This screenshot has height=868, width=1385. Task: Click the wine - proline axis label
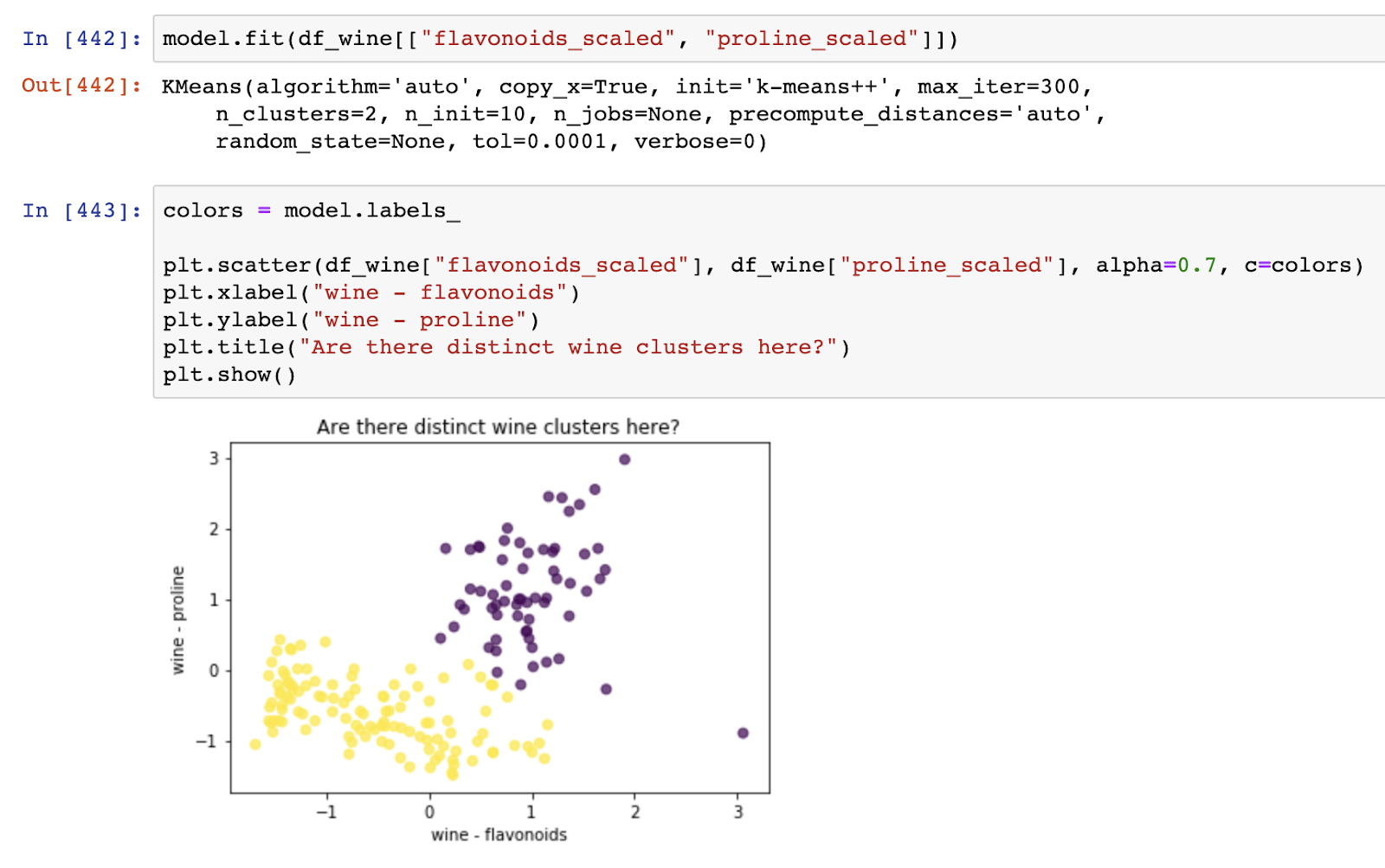[178, 620]
